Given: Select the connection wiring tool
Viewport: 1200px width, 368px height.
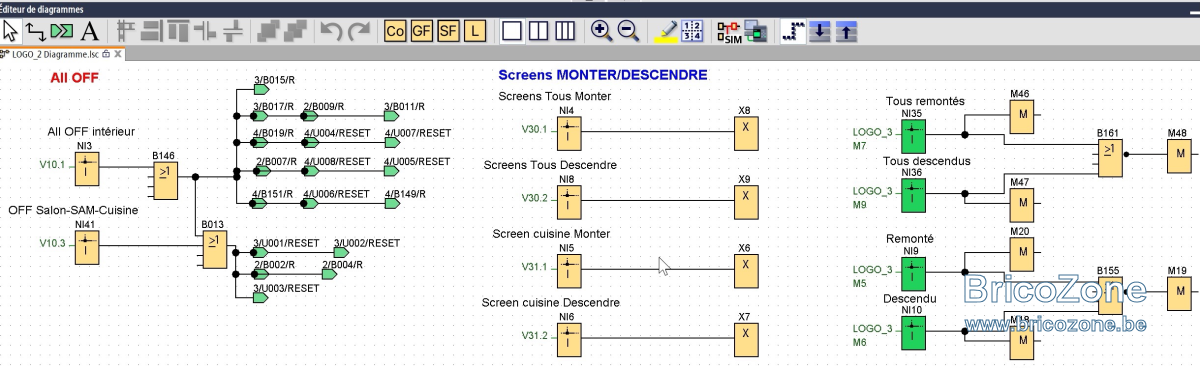Looking at the screenshot, I should [36, 31].
